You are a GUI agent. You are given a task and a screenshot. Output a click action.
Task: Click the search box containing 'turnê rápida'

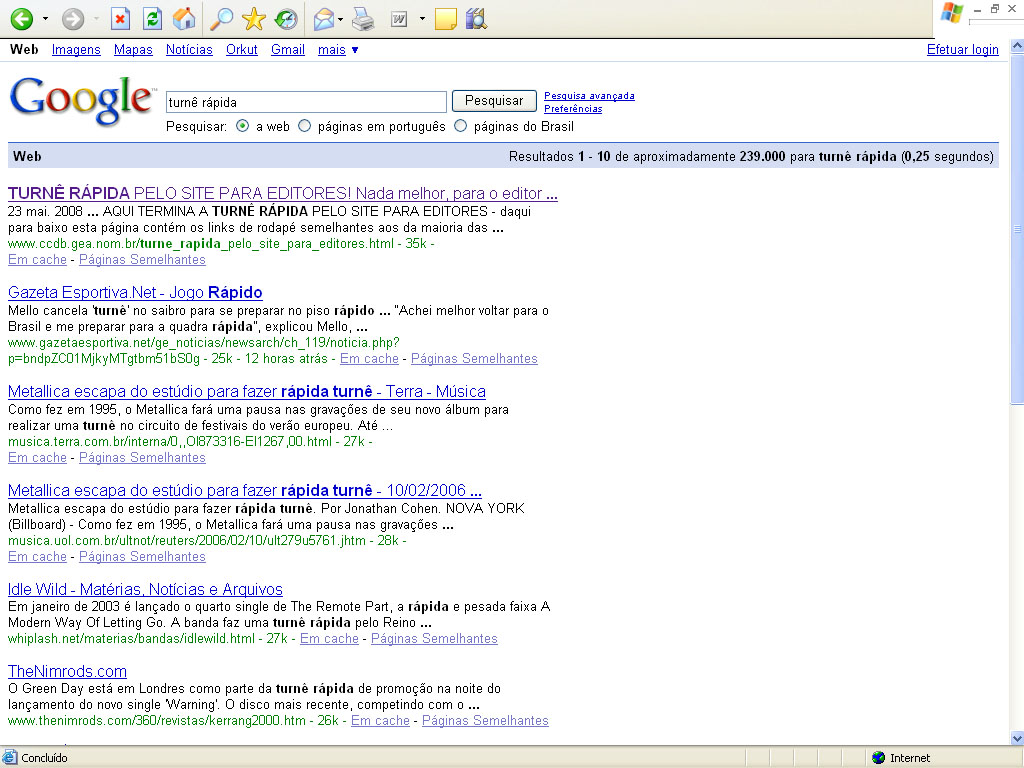(x=305, y=102)
